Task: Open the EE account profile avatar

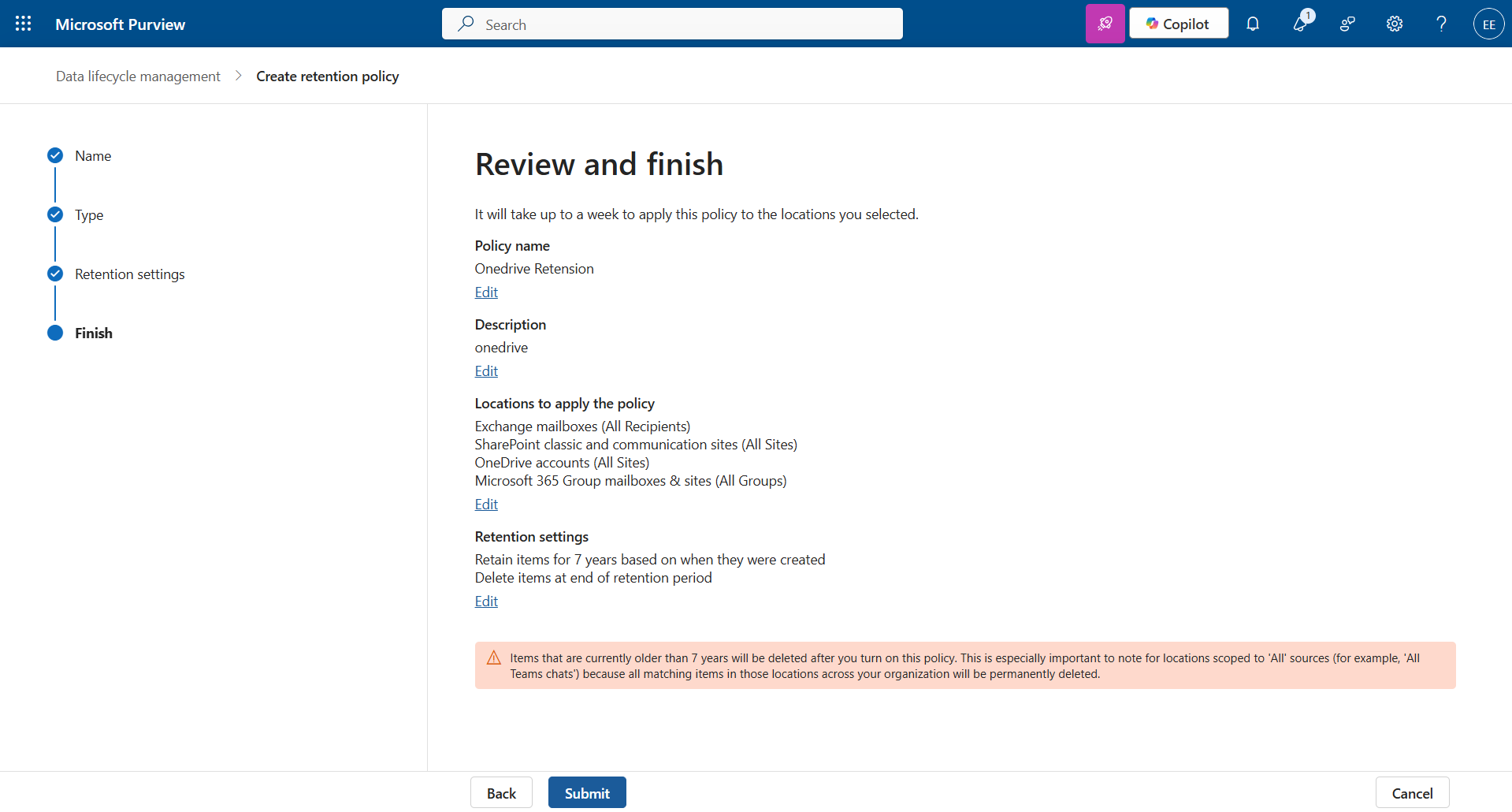Action: coord(1488,24)
